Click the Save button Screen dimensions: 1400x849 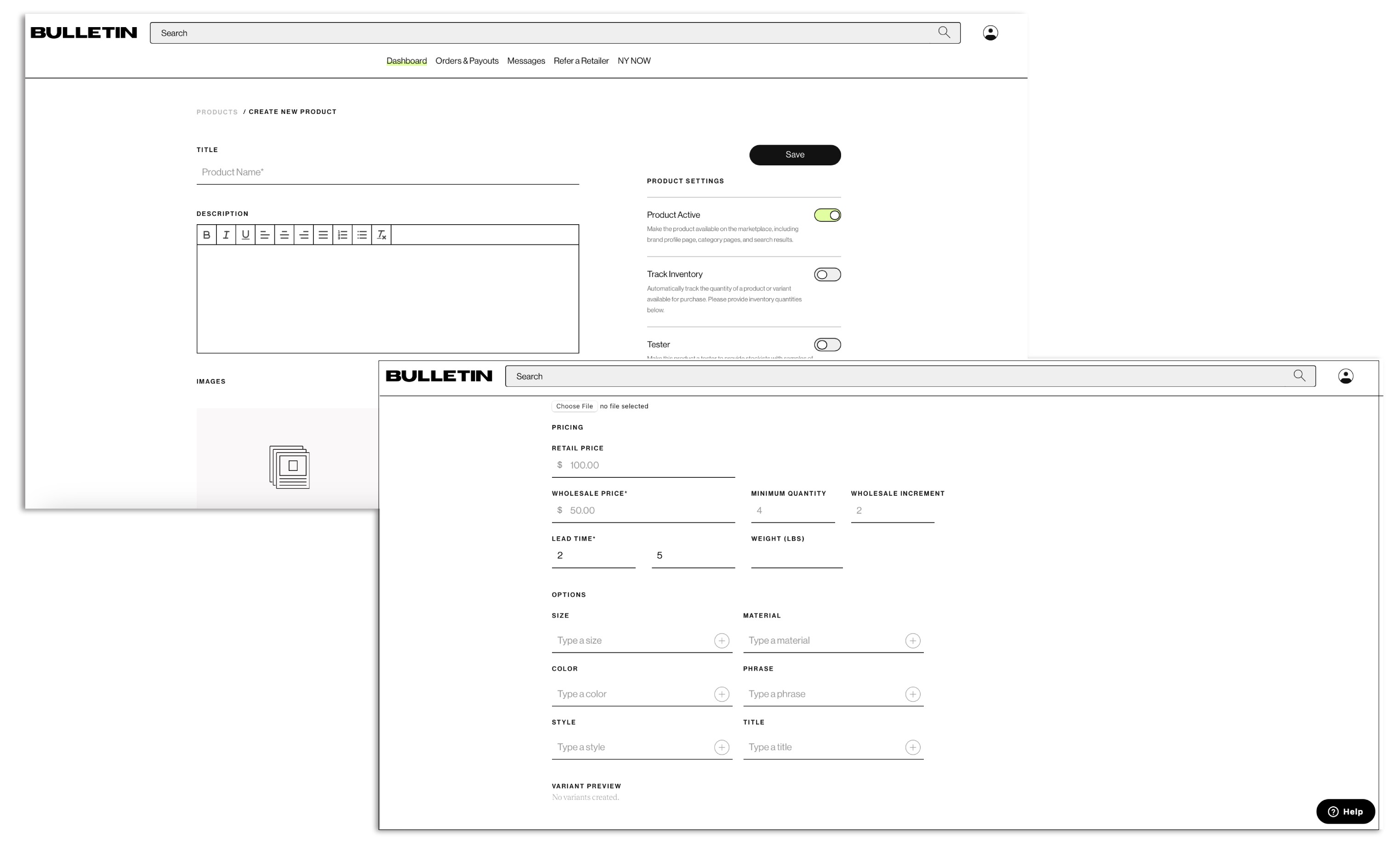[794, 154]
